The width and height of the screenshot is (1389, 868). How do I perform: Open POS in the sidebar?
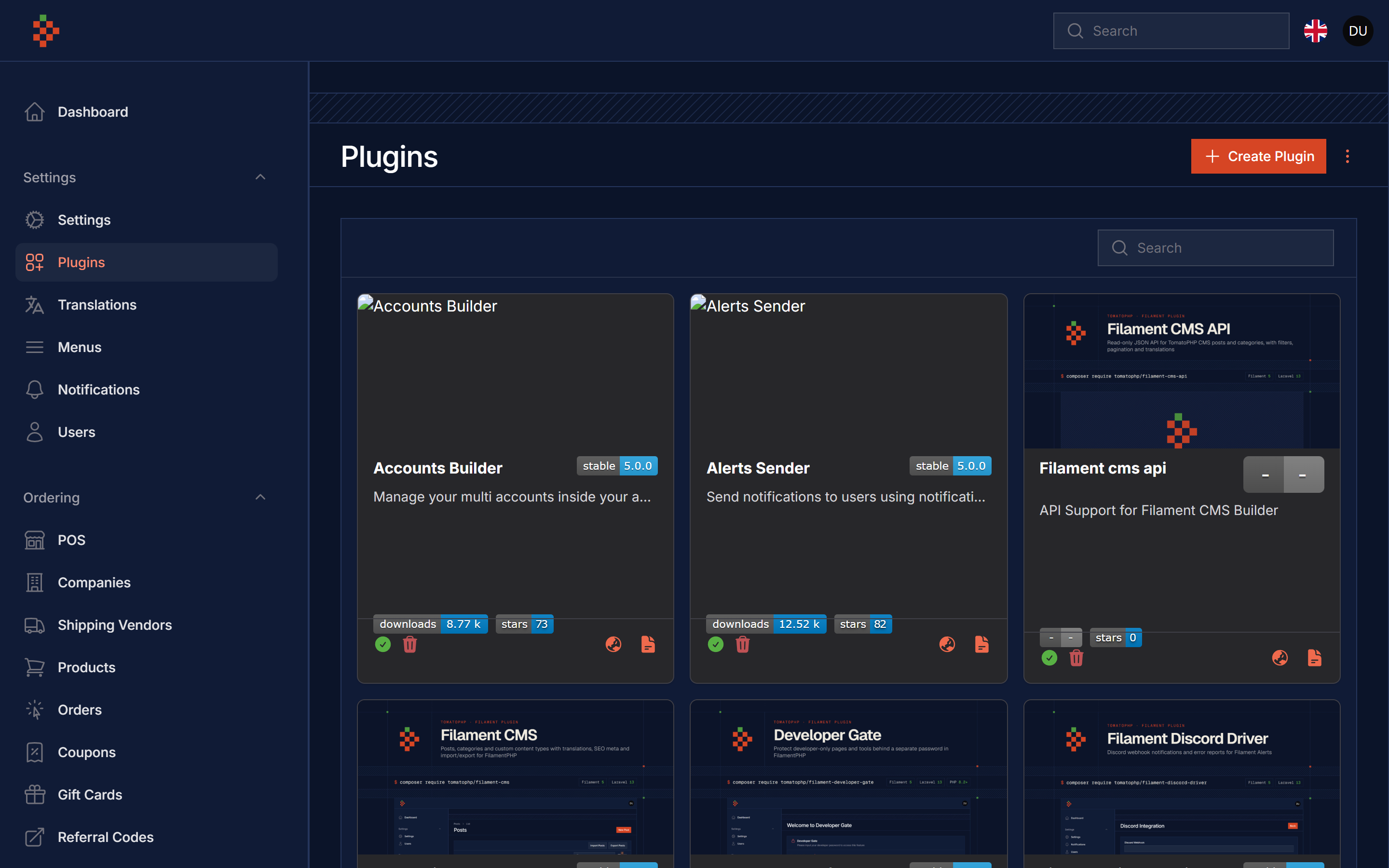[146, 540]
